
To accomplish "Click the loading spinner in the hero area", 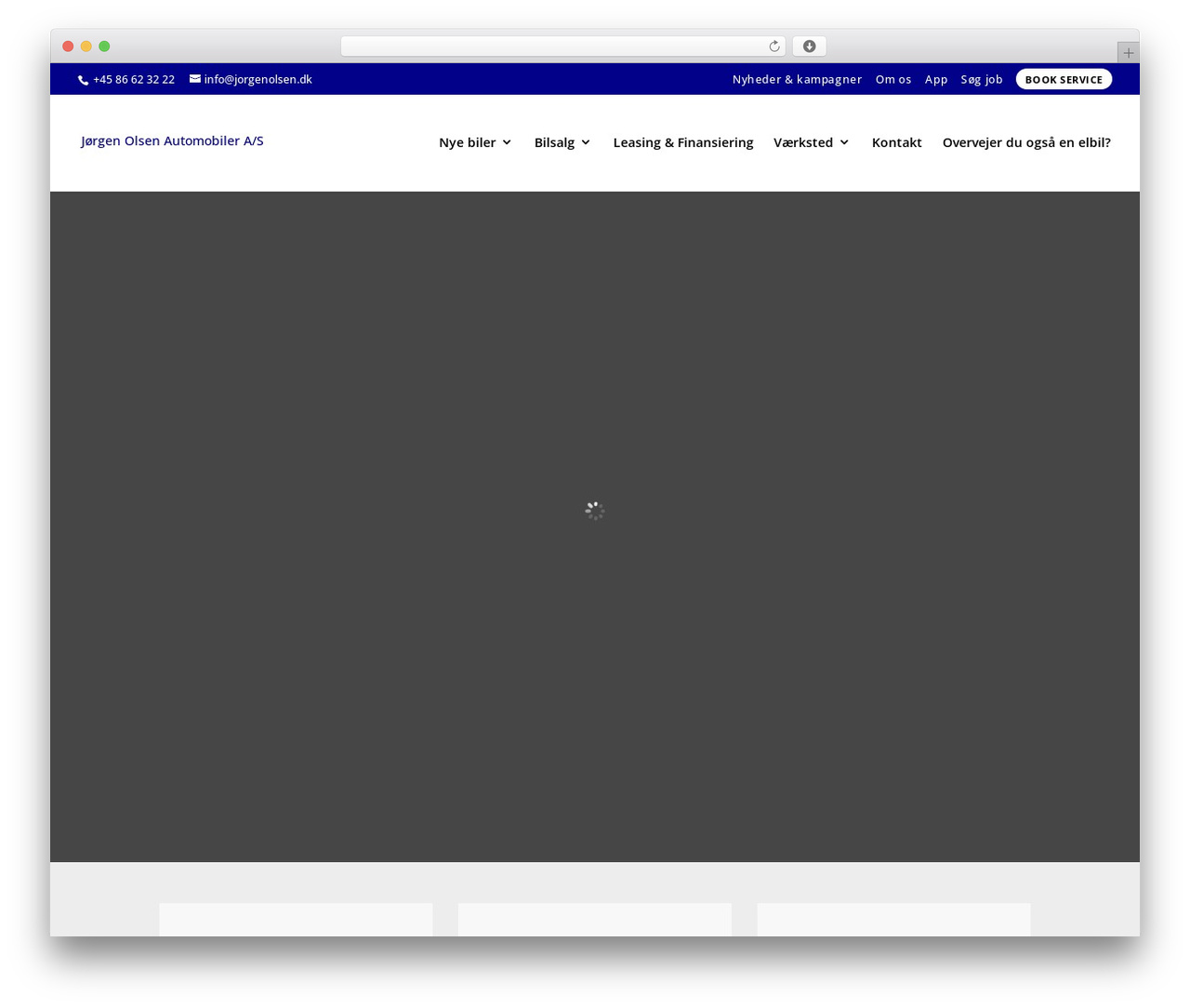I will [595, 511].
